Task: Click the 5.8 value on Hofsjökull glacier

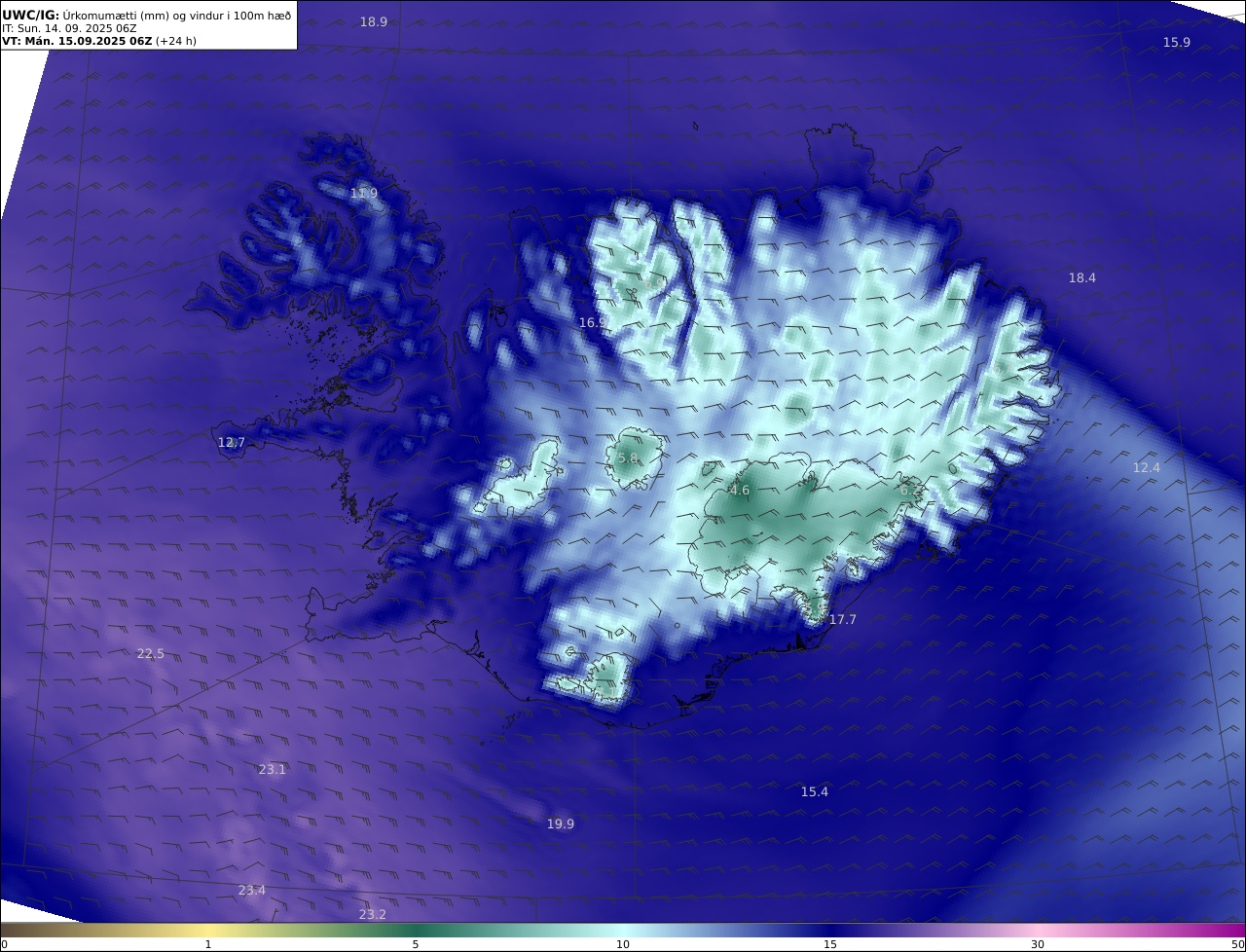Action: coord(628,458)
